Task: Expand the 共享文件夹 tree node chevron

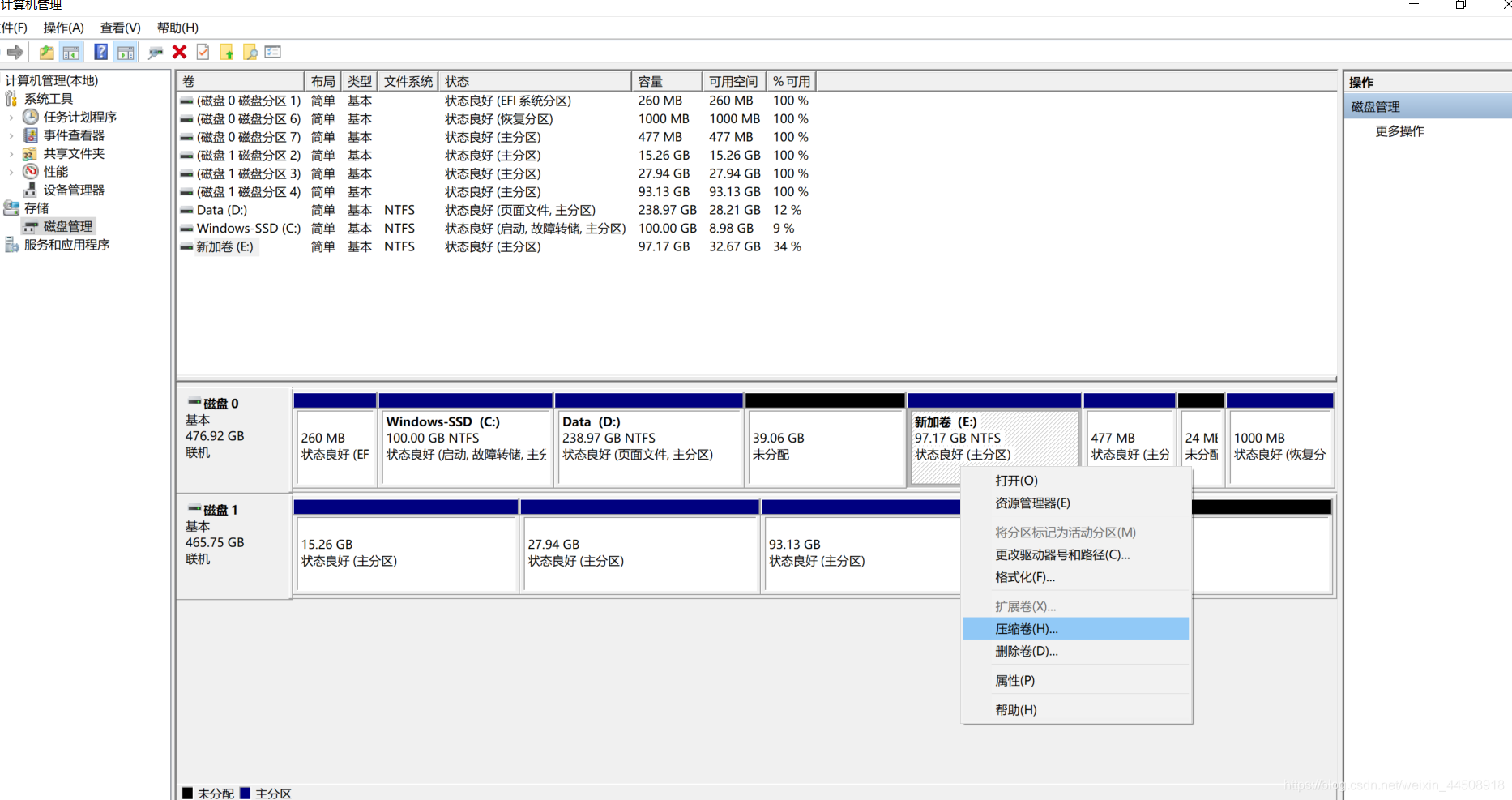Action: pos(11,153)
